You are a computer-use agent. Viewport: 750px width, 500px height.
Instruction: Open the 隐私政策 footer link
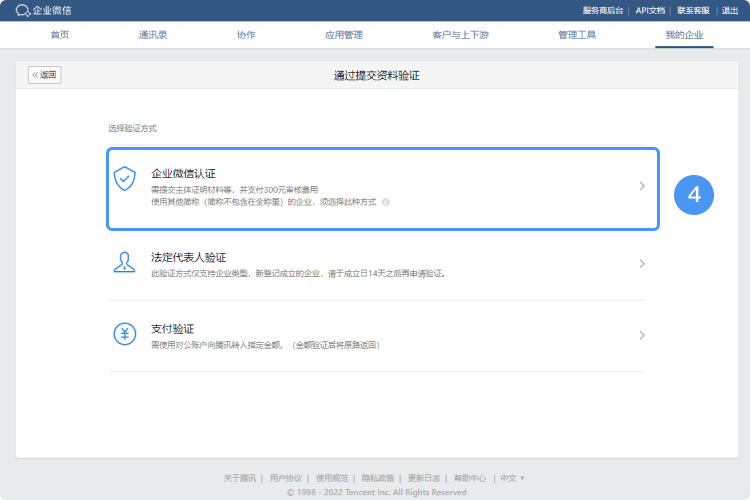coord(378,478)
